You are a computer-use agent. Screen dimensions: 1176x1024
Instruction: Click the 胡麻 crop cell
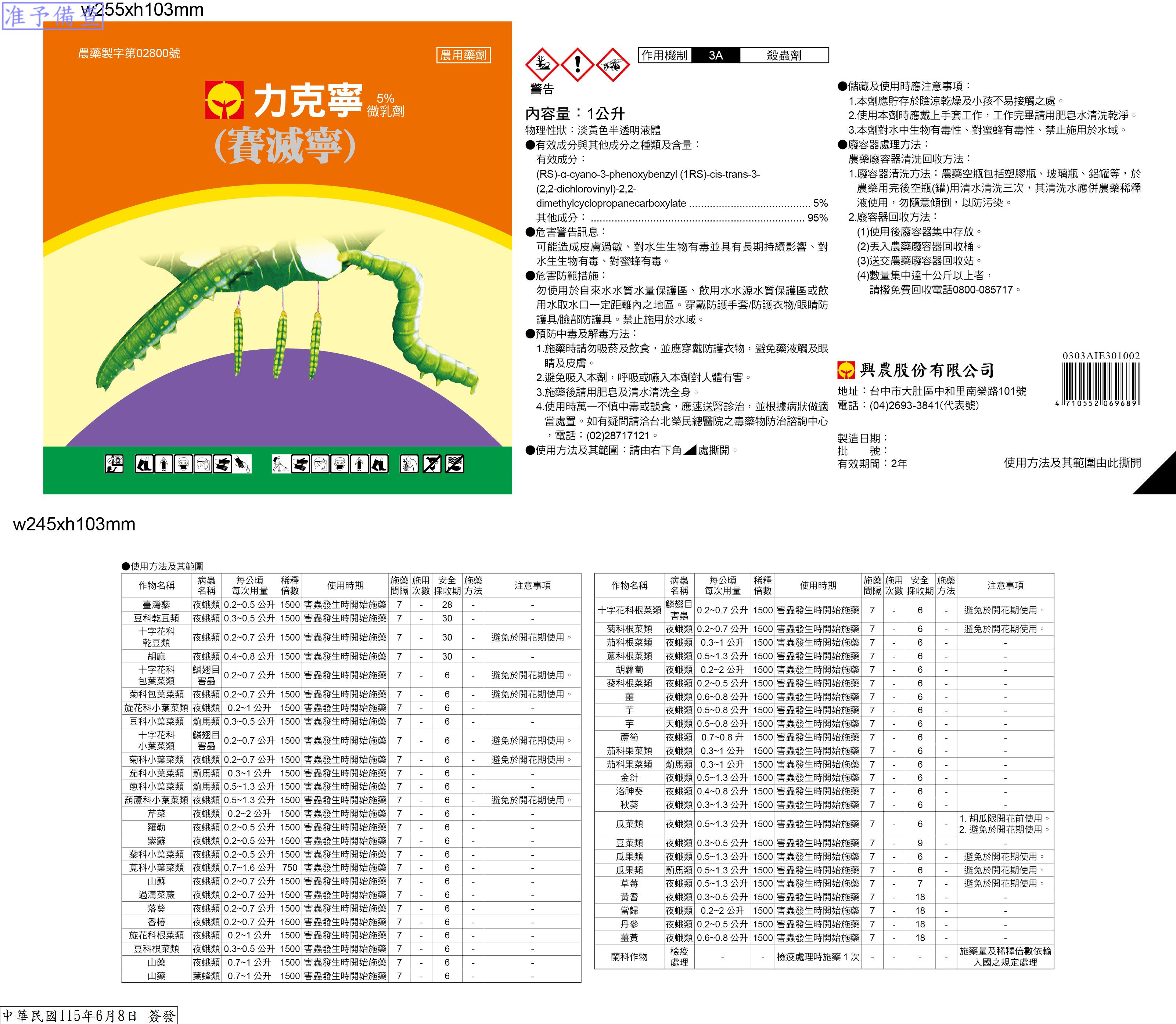[x=157, y=657]
